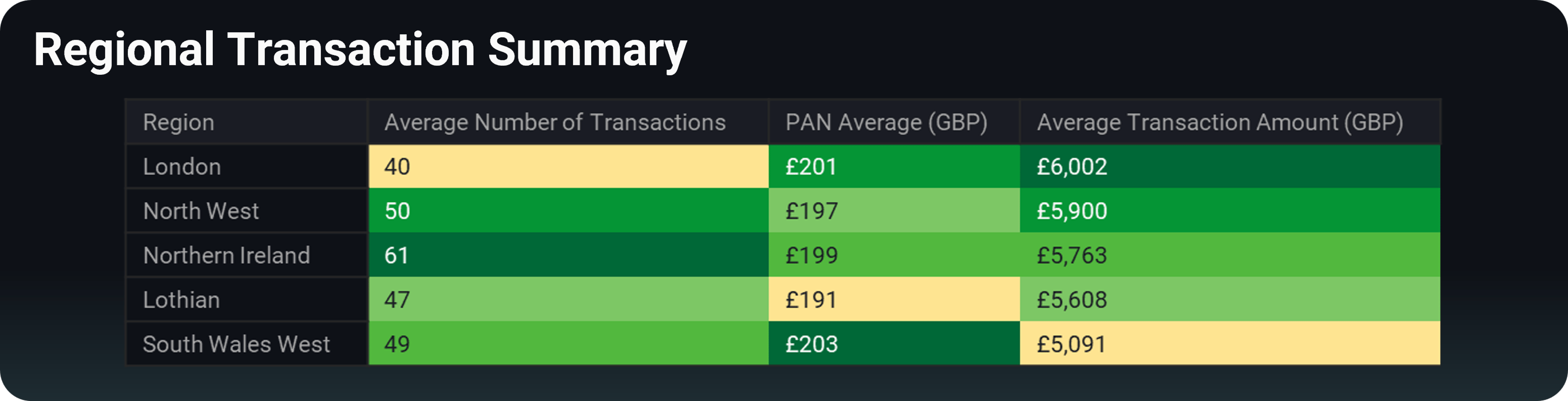
Task: Click the Lothian cell showing 47
Action: click(568, 300)
